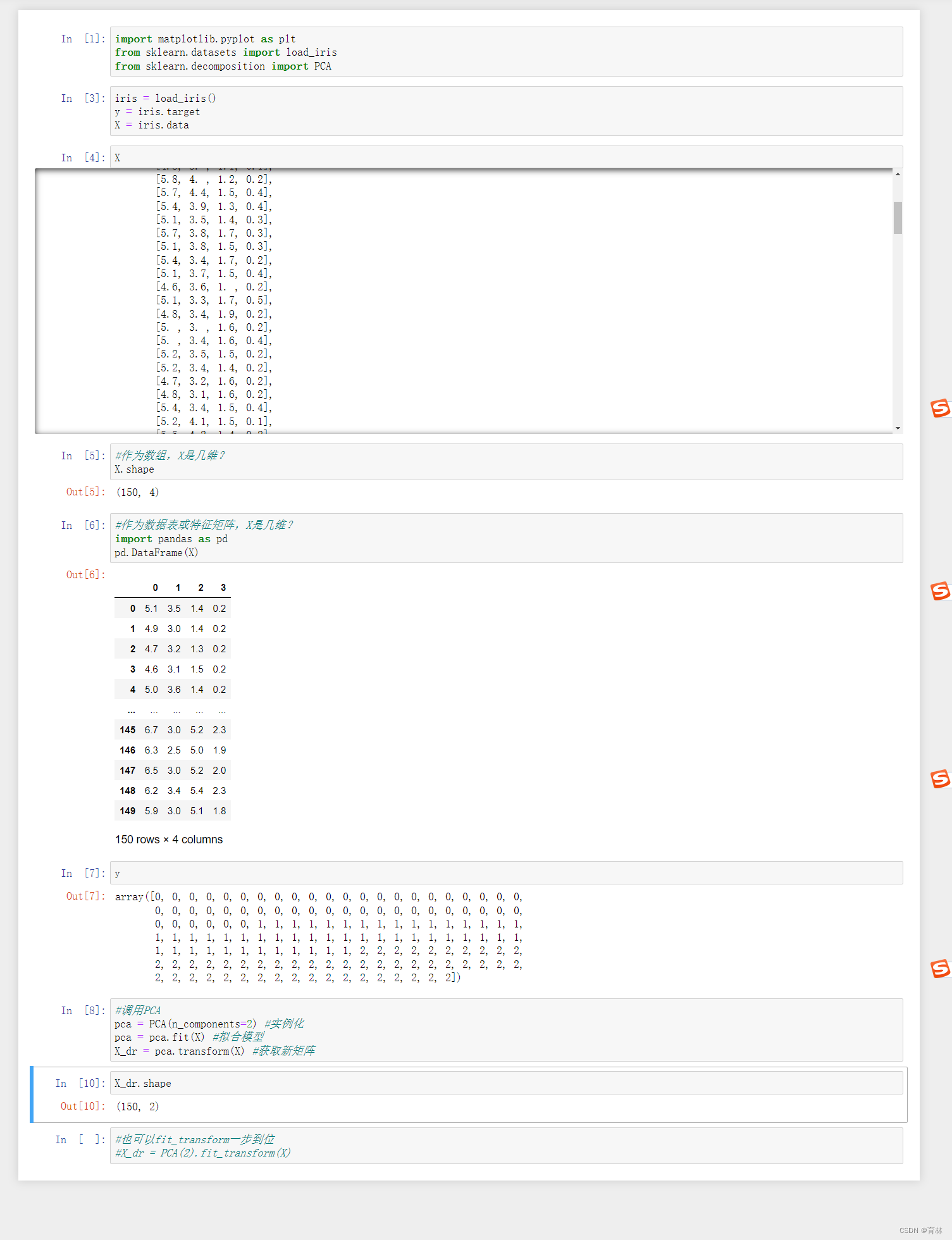
Task: Click value 3.6 in DataFrame row 4
Action: (174, 690)
